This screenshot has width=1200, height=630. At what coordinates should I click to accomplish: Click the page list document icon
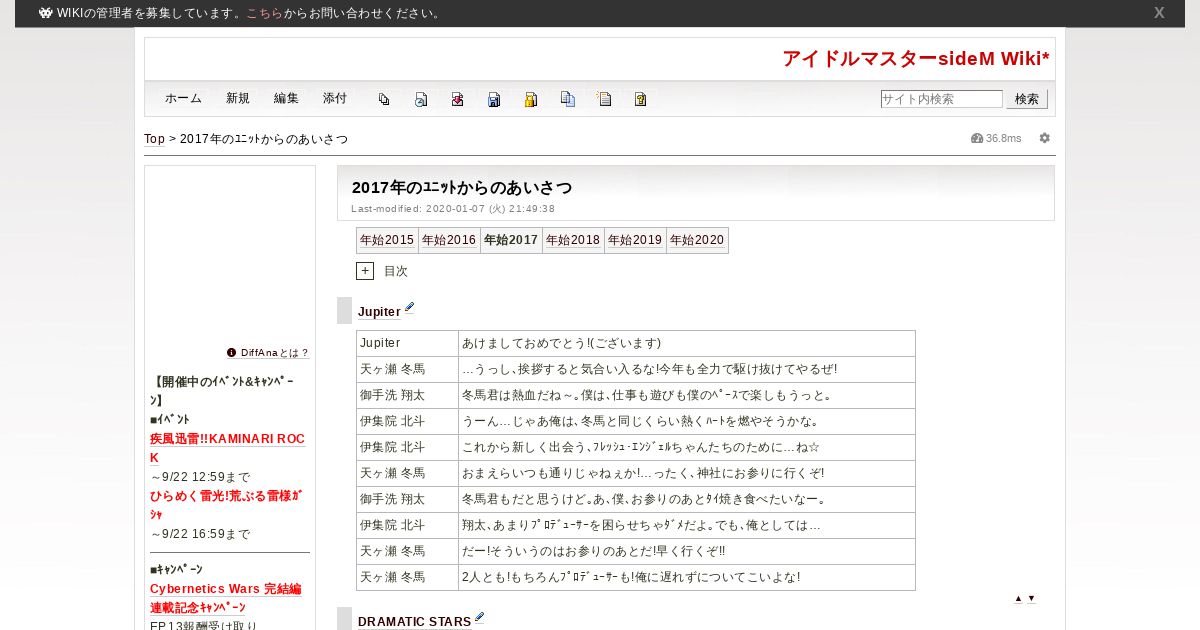(x=604, y=99)
